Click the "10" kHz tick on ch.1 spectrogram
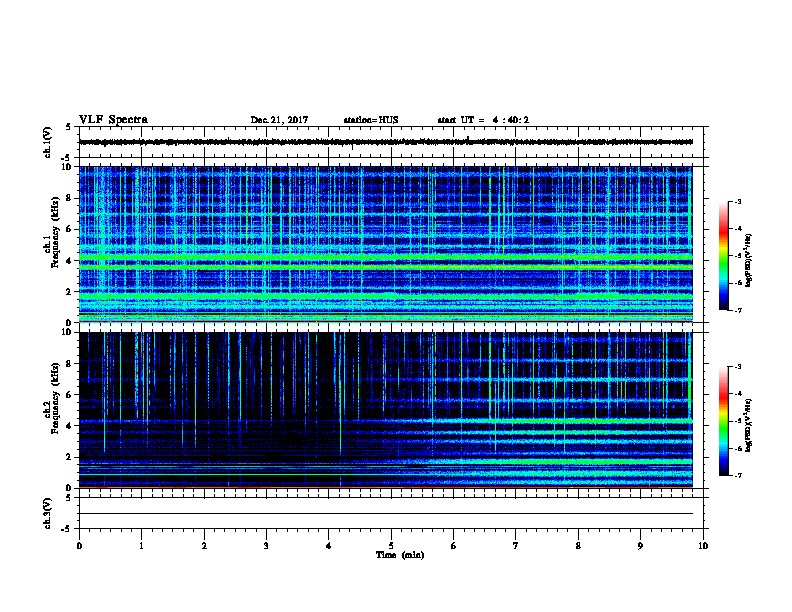Image resolution: width=792 pixels, height=612 pixels. (68, 167)
